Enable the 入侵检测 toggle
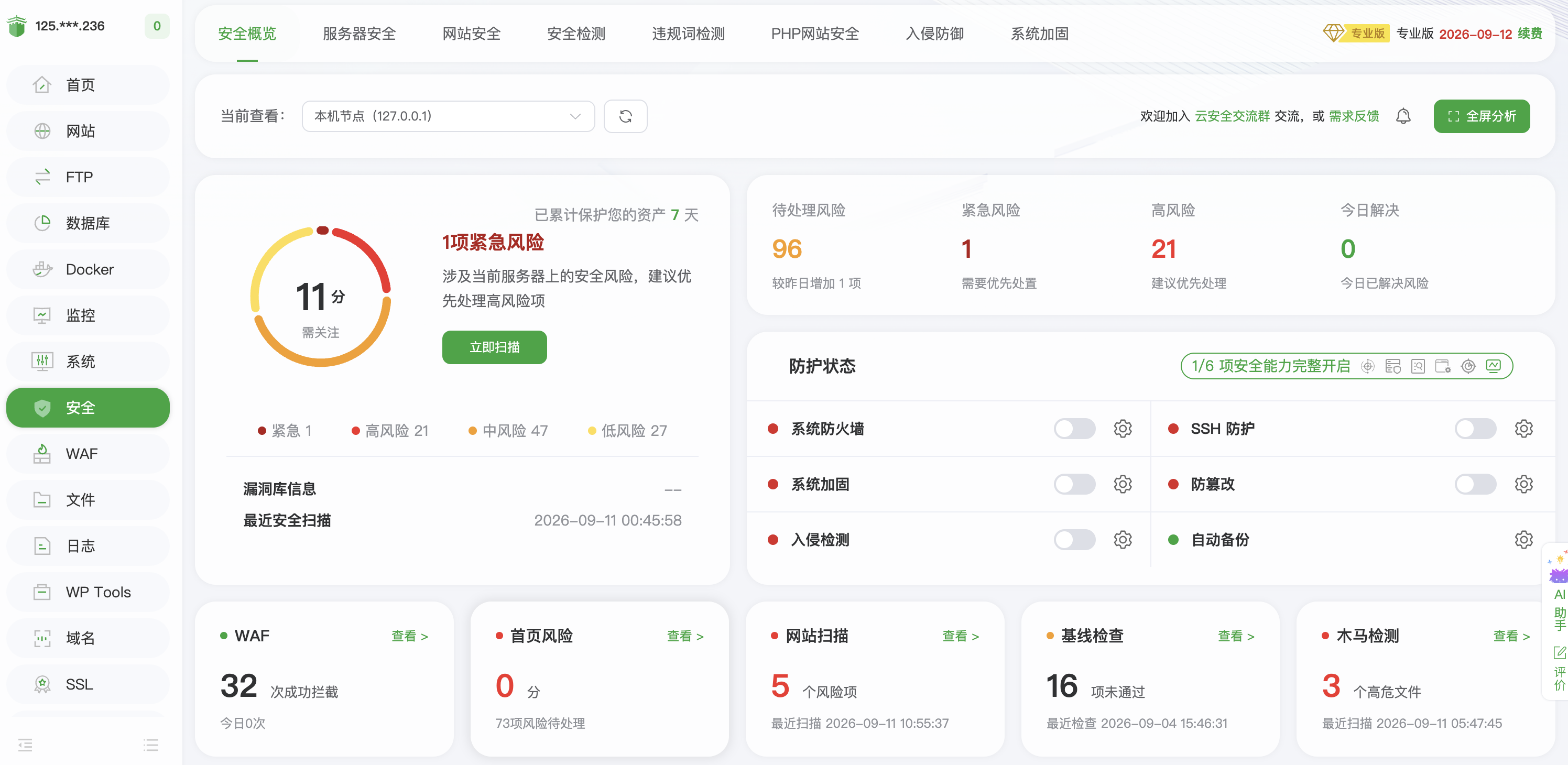Viewport: 1568px width, 765px height. pyautogui.click(x=1074, y=539)
